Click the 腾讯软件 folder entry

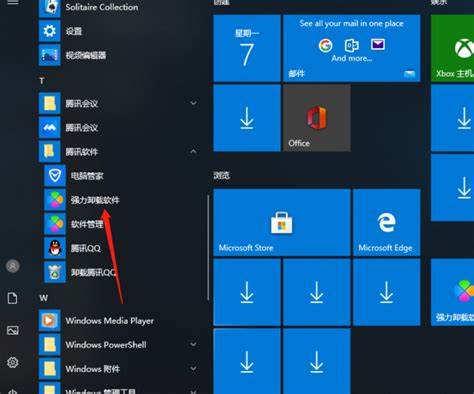tap(118, 151)
